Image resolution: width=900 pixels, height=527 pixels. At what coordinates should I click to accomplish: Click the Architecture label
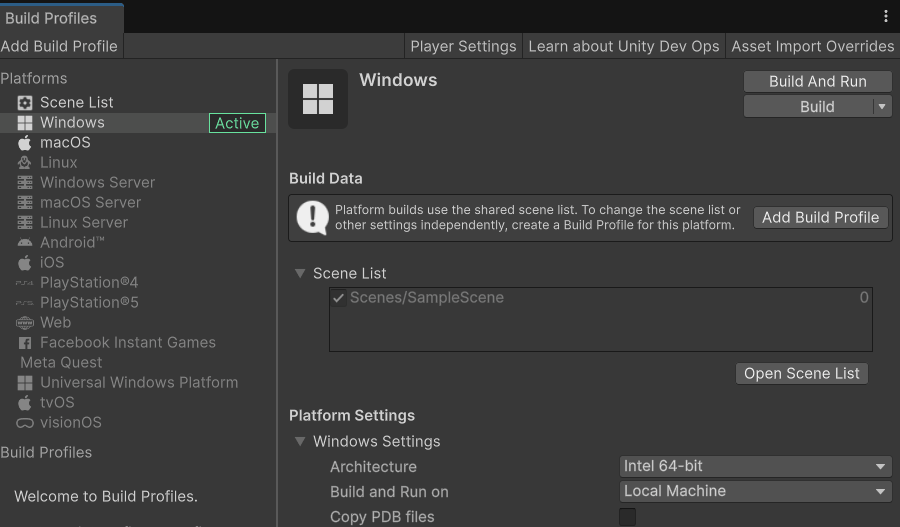(x=373, y=467)
